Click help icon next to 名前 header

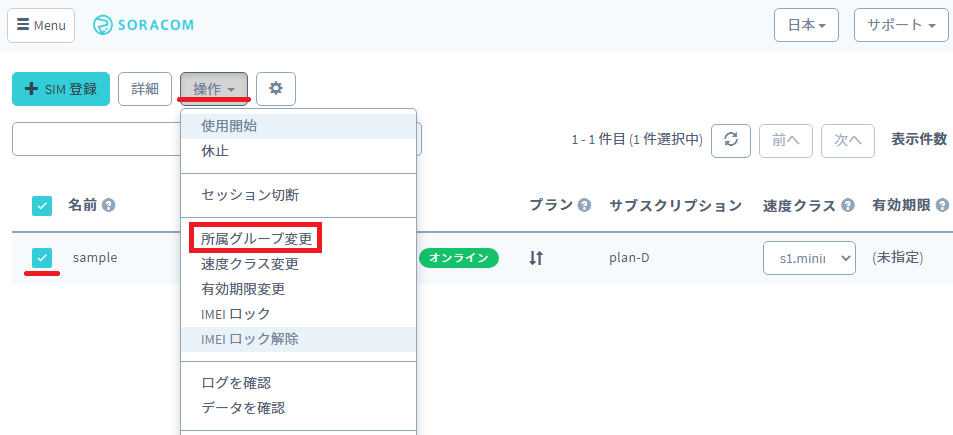(109, 205)
